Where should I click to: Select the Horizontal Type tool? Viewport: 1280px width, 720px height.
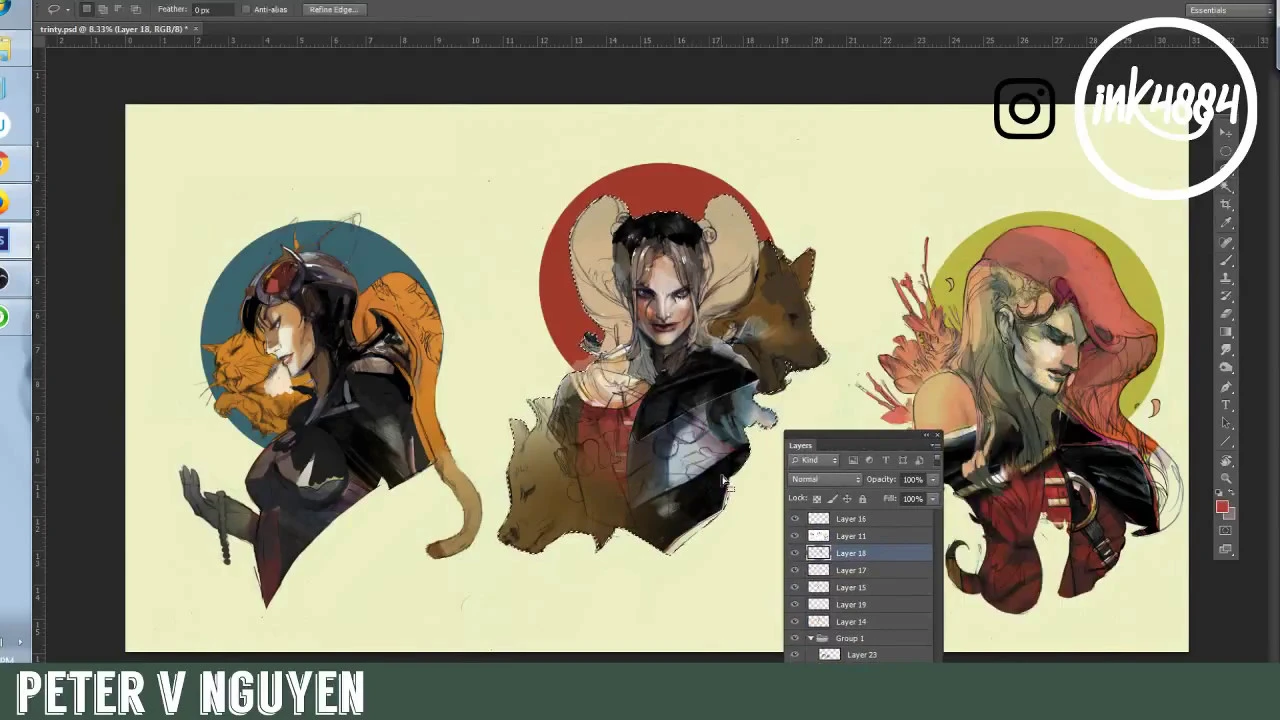click(1226, 405)
